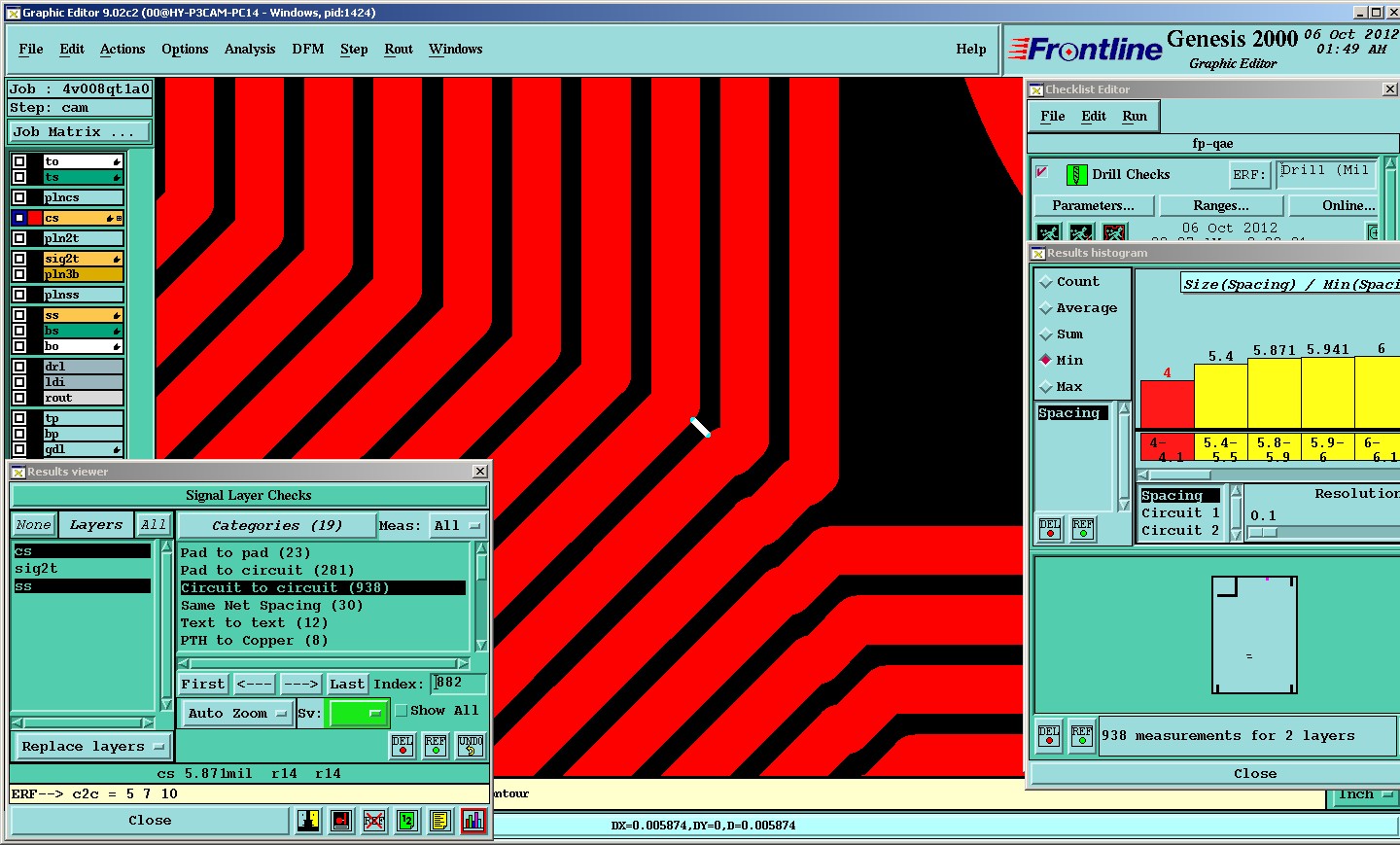This screenshot has width=1400, height=845.
Task: Click the red color box of cs layer
Action: pyautogui.click(x=35, y=218)
